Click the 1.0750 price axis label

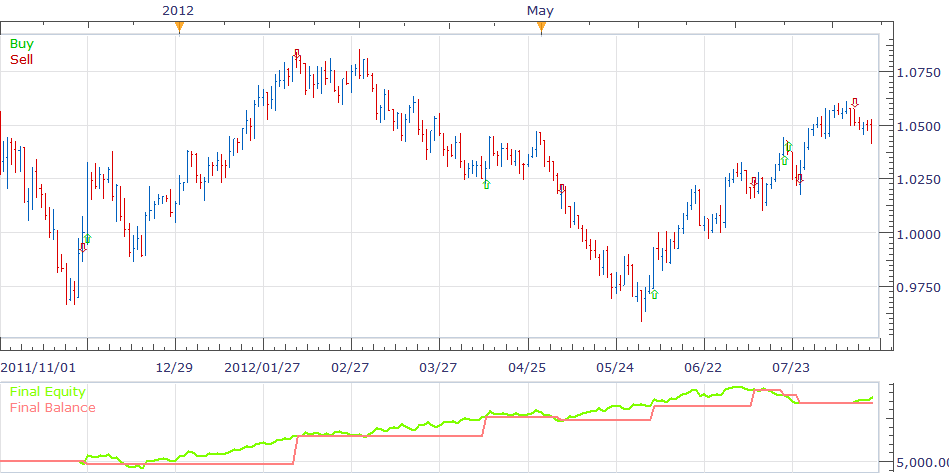918,73
